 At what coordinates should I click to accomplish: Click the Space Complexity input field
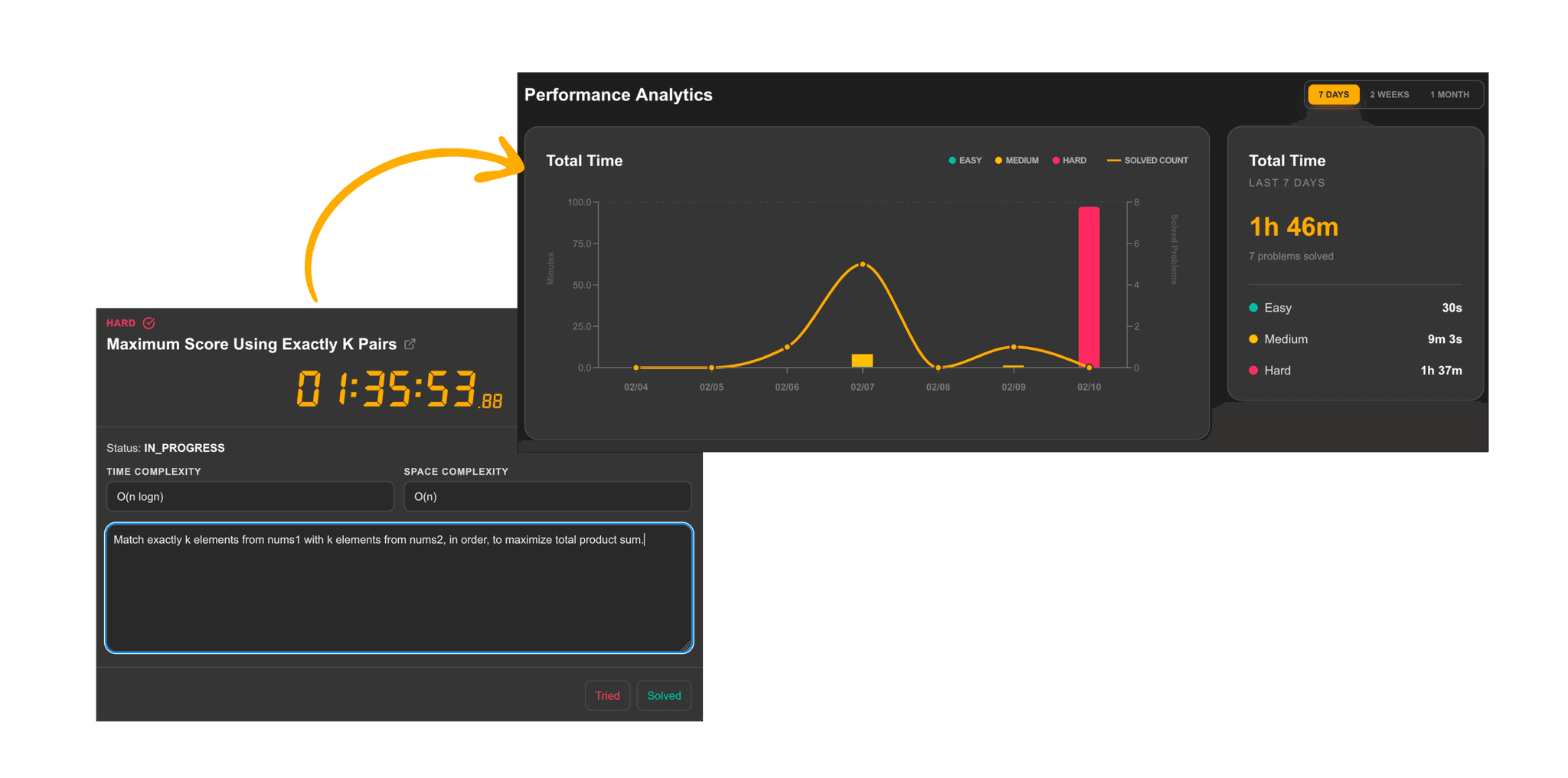tap(547, 496)
